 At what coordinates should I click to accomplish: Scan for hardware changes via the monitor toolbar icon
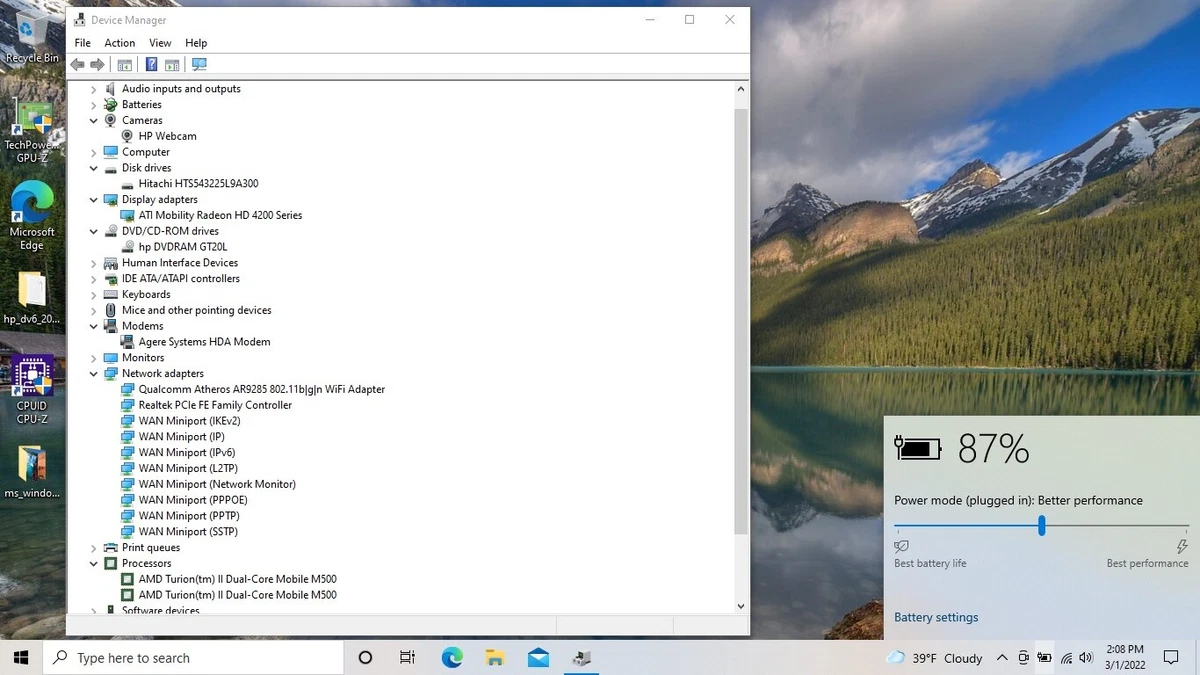tap(199, 65)
